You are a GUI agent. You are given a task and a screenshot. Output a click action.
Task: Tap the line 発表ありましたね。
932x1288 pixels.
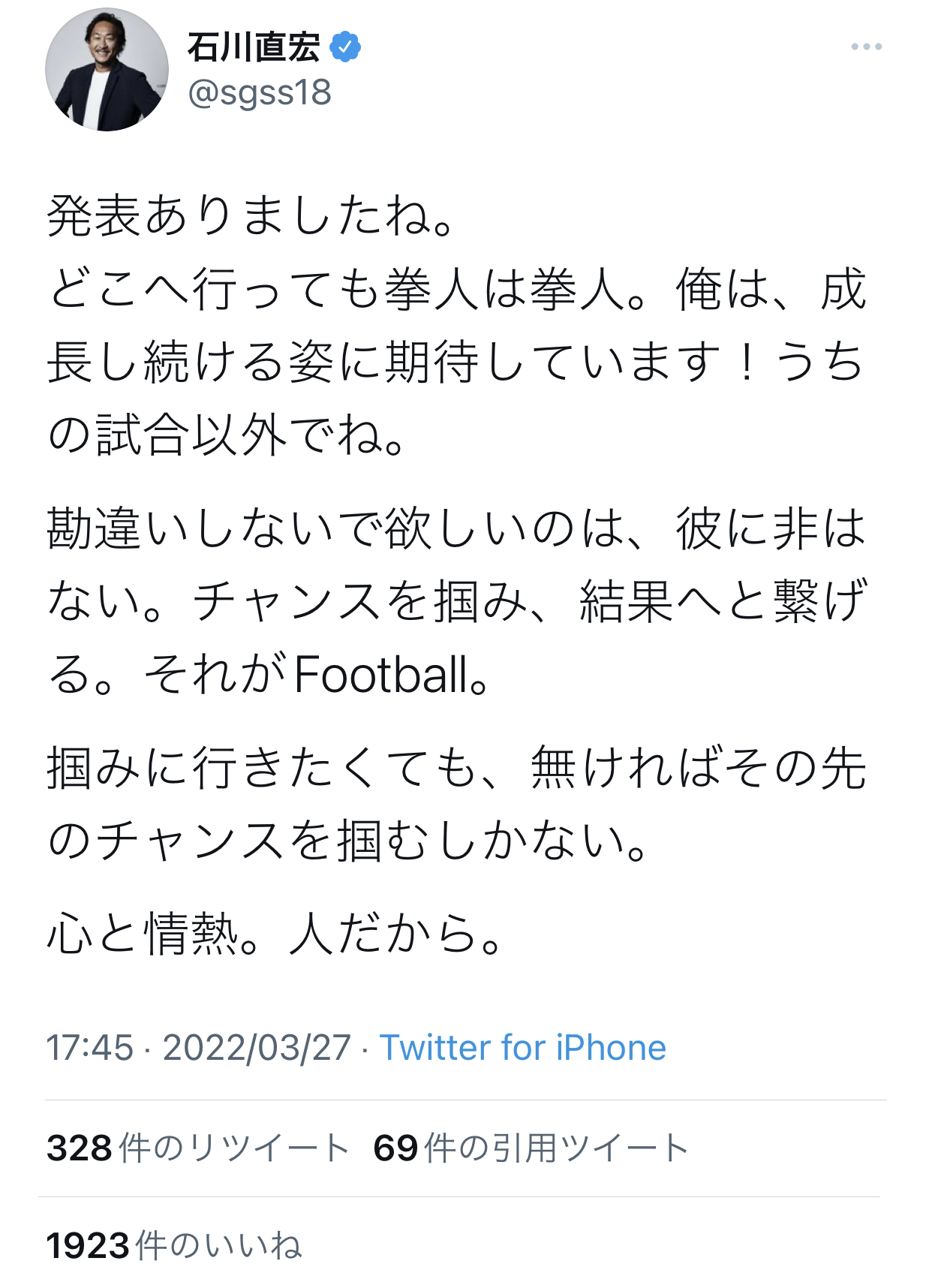(251, 217)
